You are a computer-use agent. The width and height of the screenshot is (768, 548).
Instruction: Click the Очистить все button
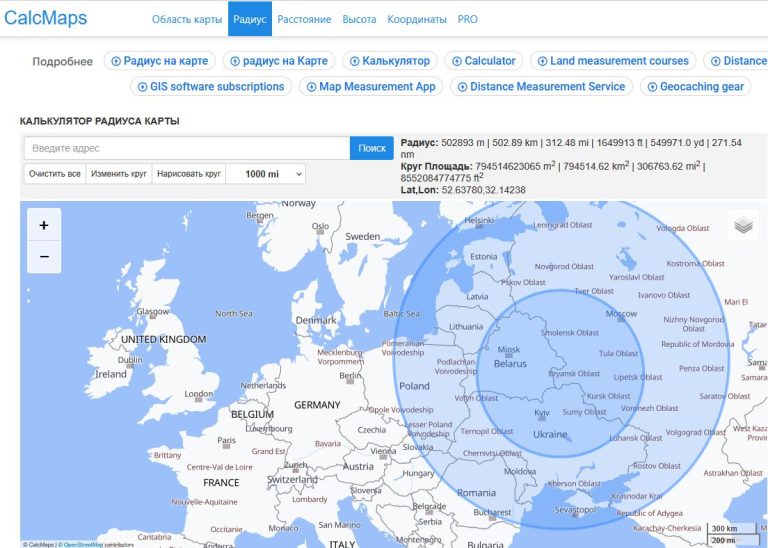point(55,174)
